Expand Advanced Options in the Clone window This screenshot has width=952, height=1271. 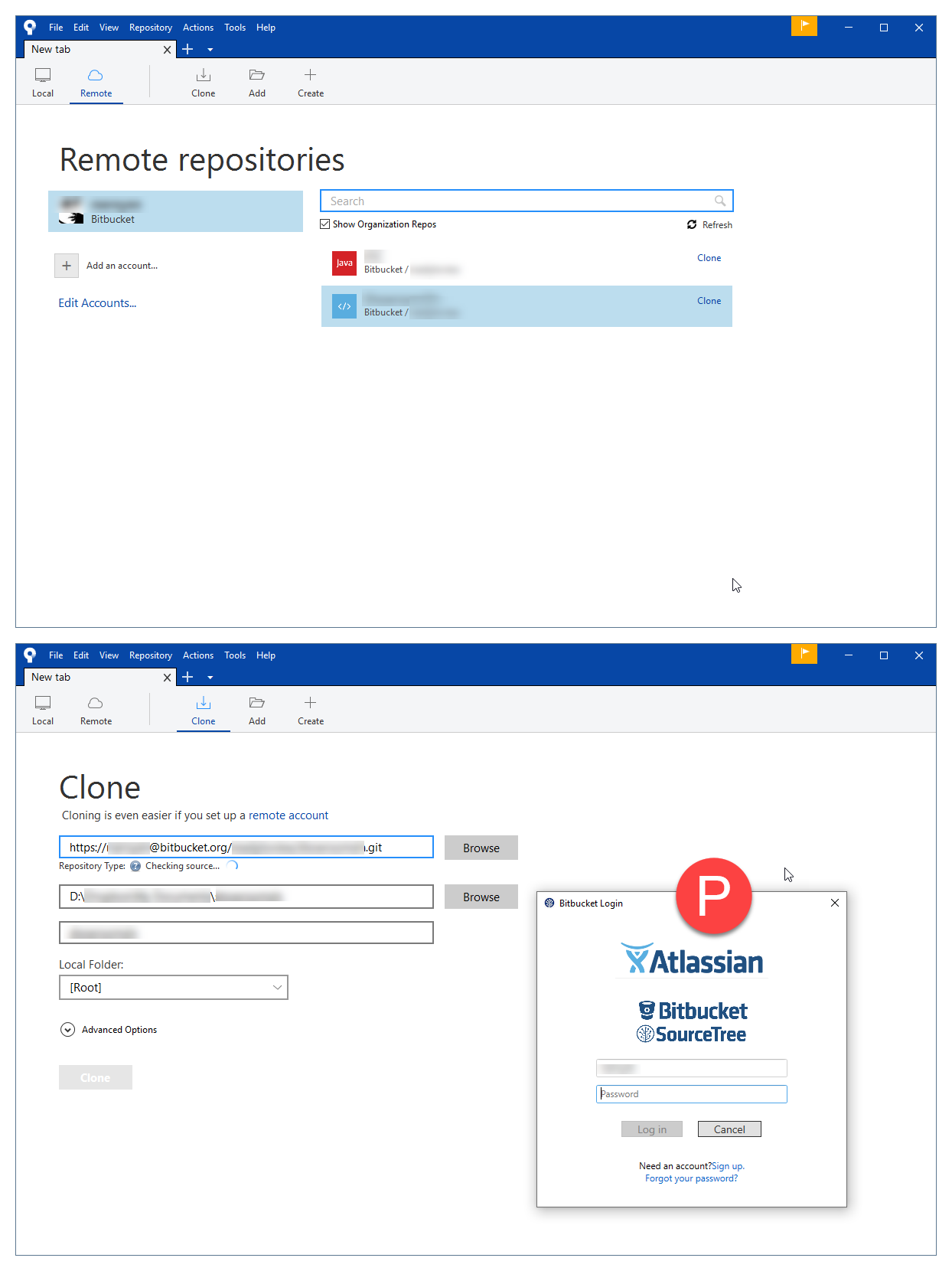[x=67, y=1030]
